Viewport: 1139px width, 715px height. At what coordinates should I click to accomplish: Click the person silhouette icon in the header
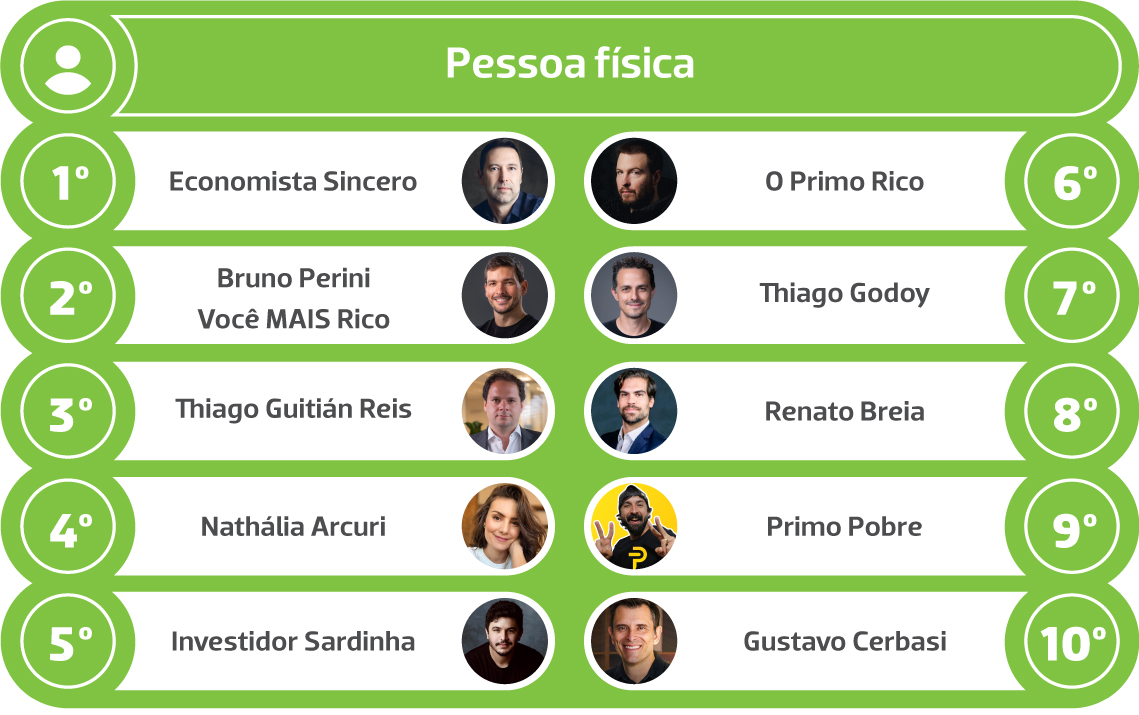pyautogui.click(x=68, y=67)
